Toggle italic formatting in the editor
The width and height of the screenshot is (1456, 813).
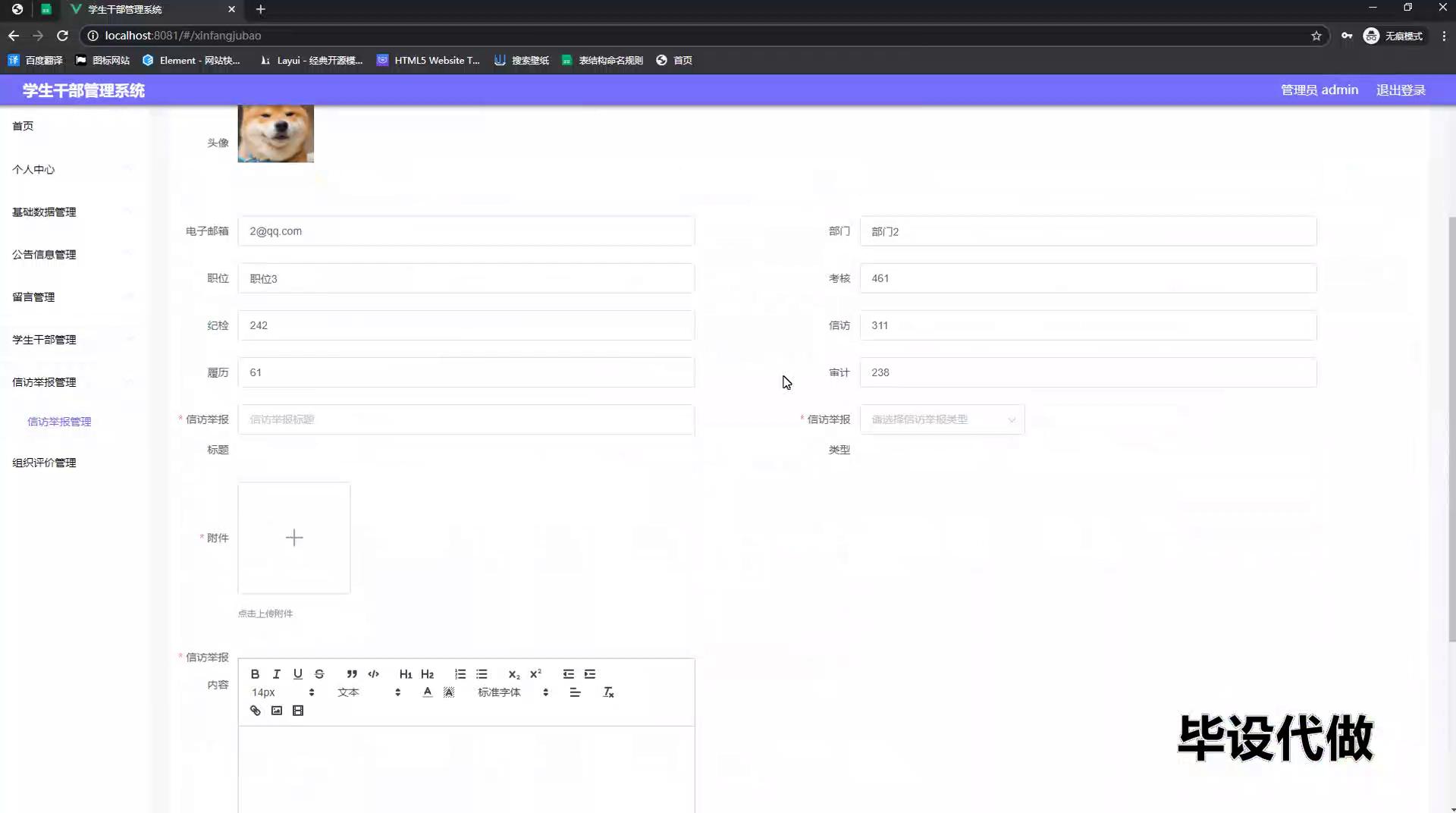(276, 673)
